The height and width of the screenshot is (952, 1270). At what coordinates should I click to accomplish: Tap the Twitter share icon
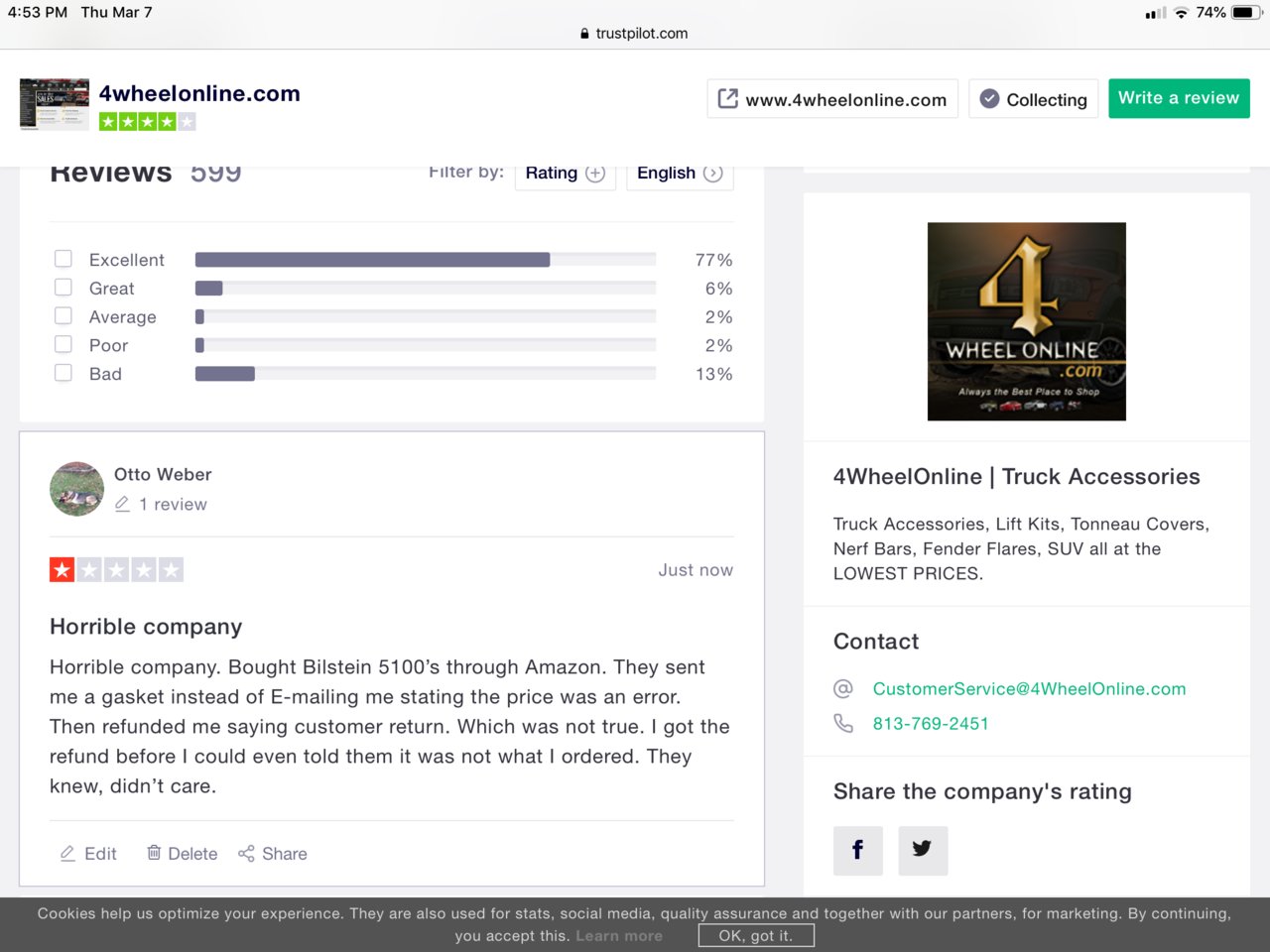click(x=923, y=850)
